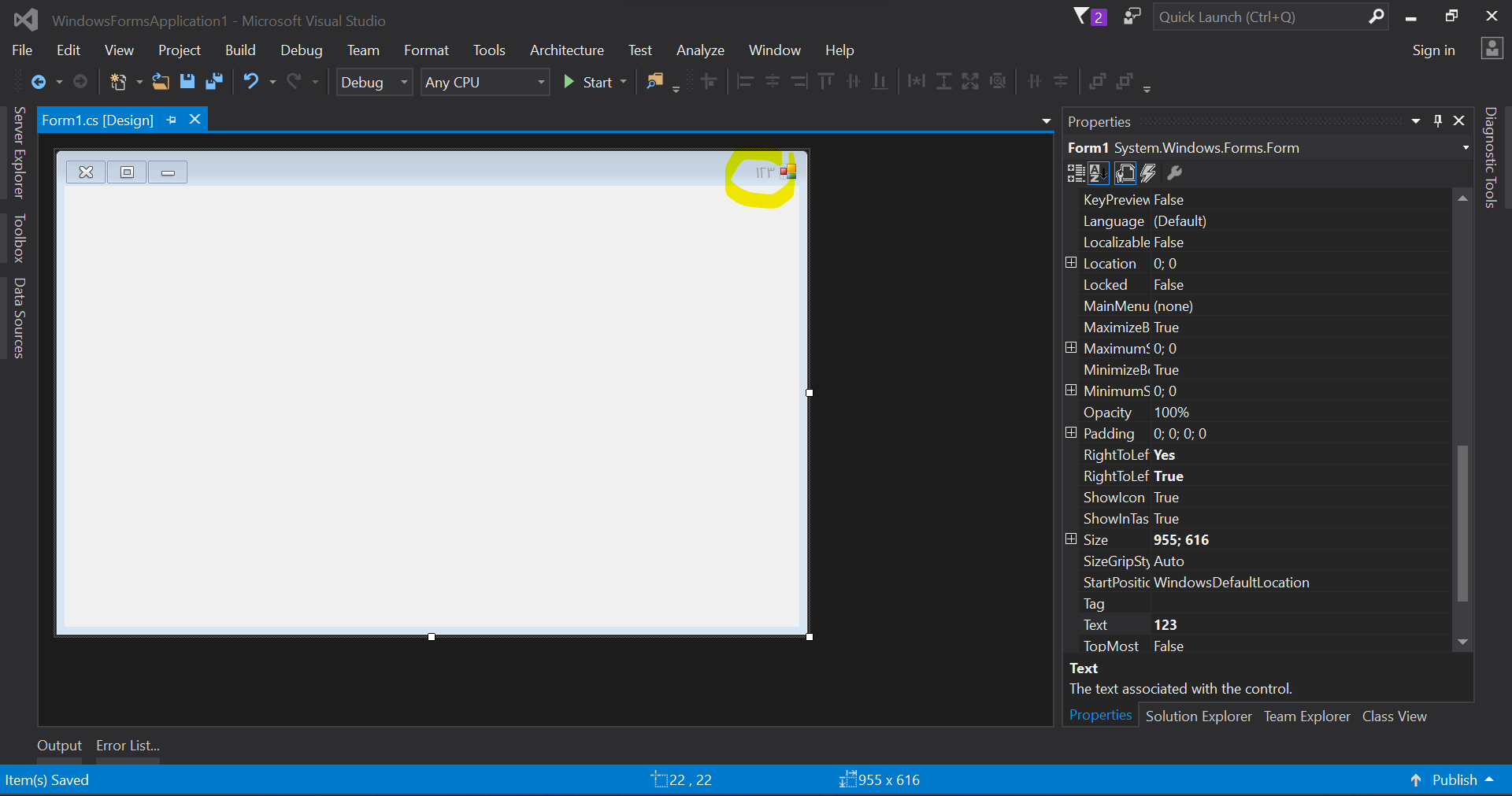Toggle Auto Hide pin on Properties panel
Screen dimensions: 1512x796
click(1438, 120)
